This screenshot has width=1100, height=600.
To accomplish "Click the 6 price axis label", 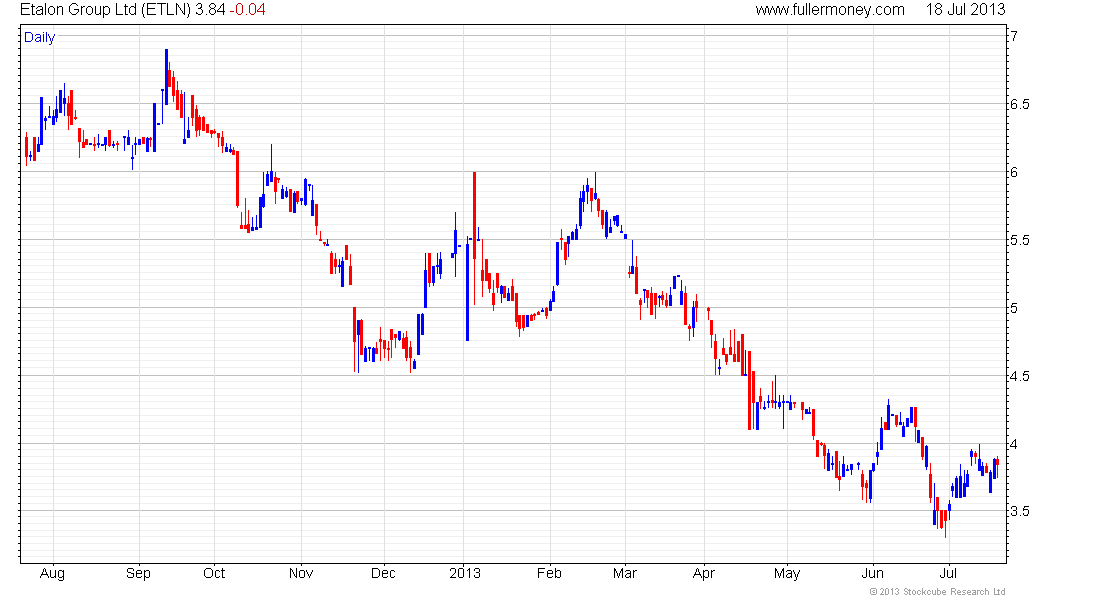I will [1014, 172].
